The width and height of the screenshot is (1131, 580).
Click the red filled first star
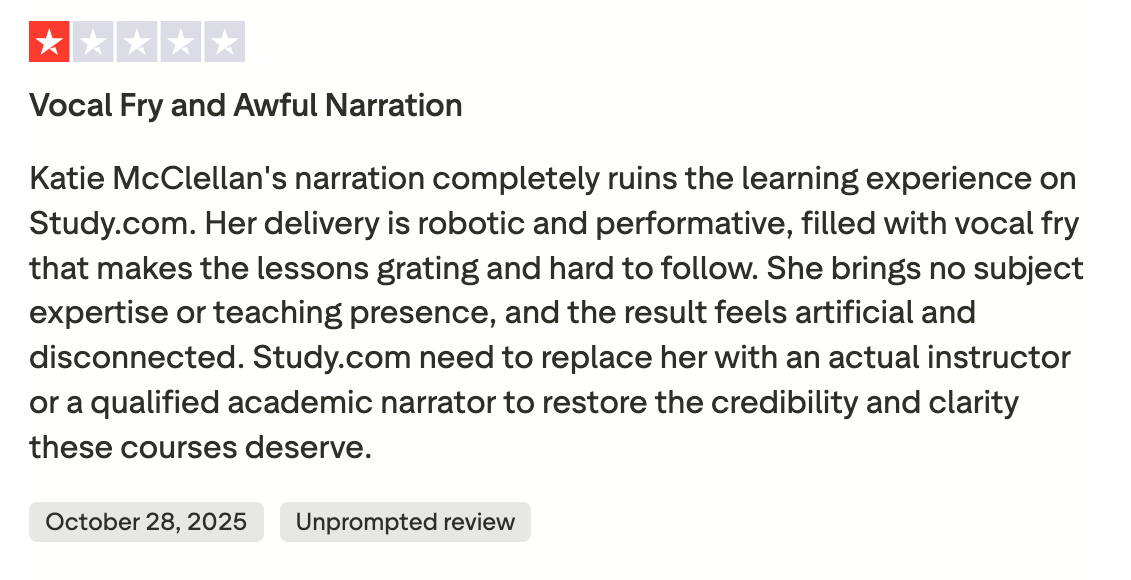pos(49,42)
